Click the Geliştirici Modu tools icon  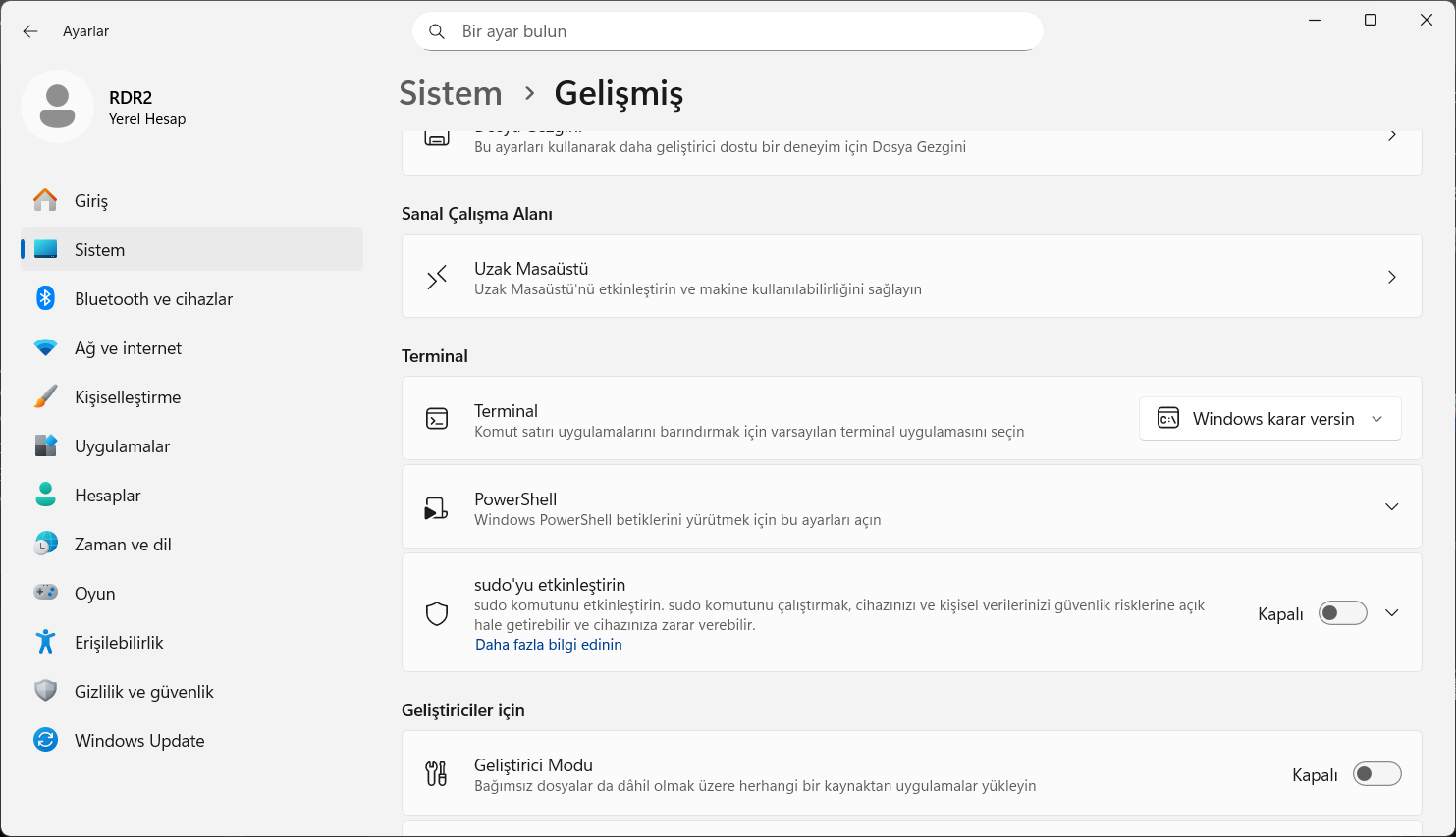437,773
